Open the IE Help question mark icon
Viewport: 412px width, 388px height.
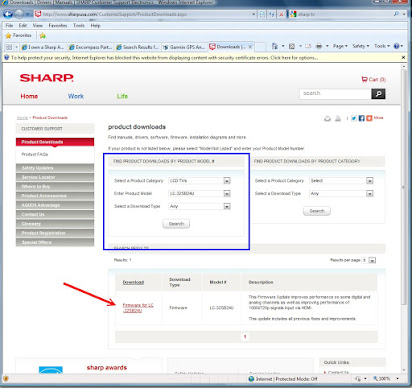396,46
